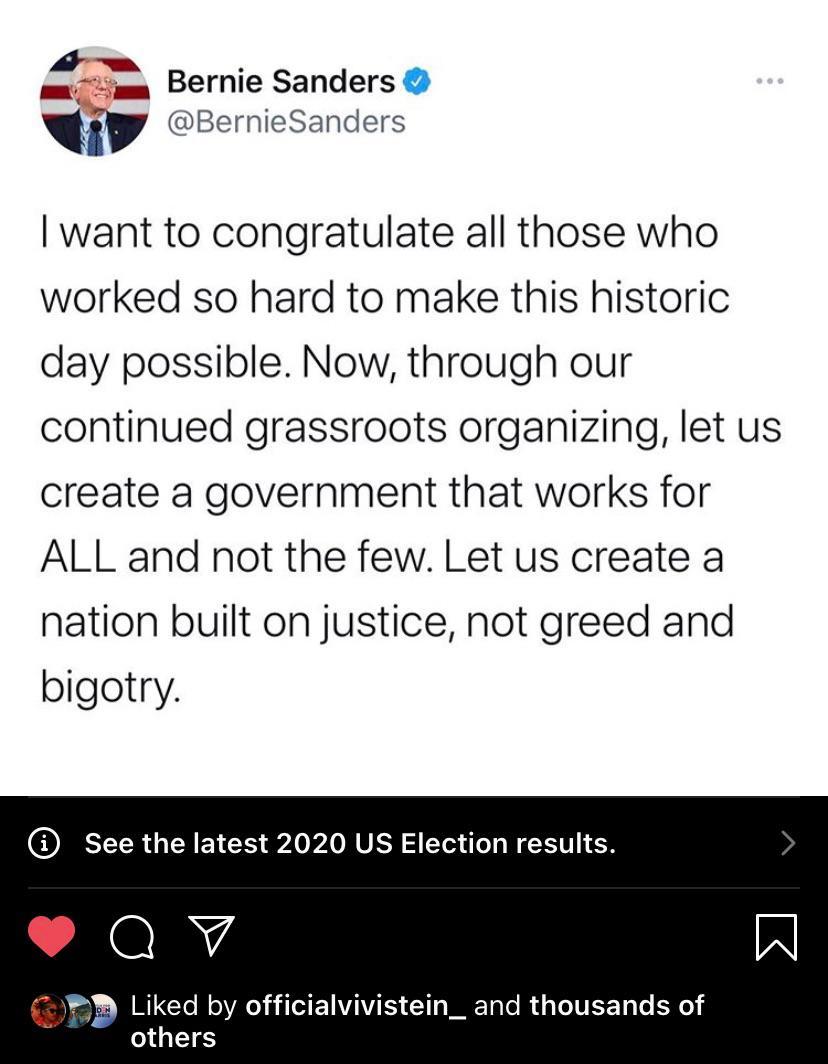Open Bernie Sanders profile picture
Screen dimensions: 828x1064
point(94,101)
